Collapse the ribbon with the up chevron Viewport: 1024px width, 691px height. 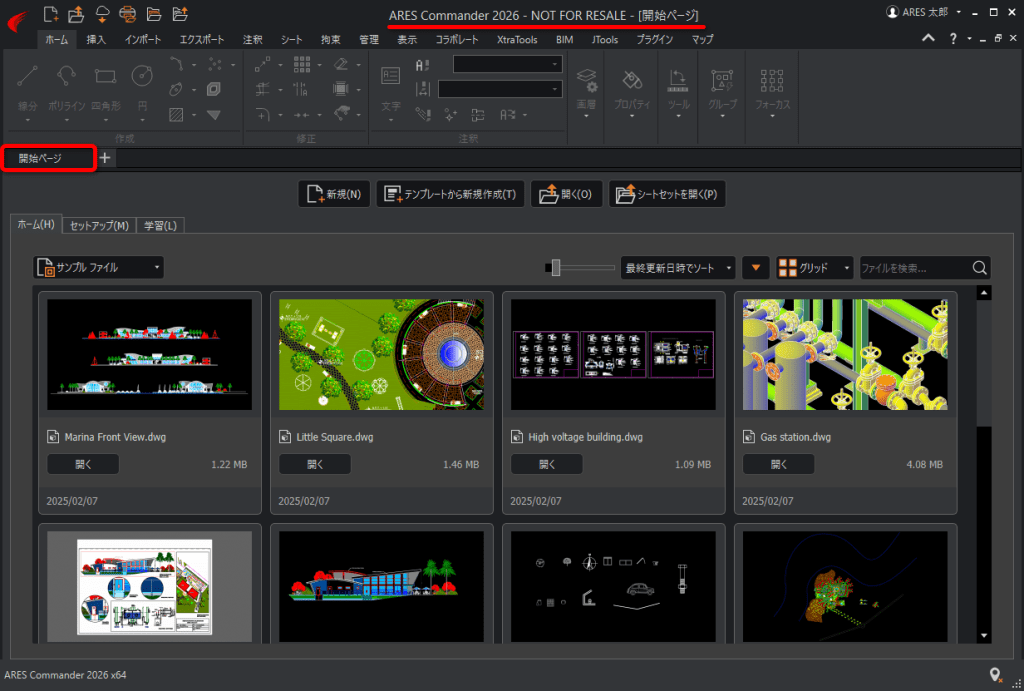(929, 39)
